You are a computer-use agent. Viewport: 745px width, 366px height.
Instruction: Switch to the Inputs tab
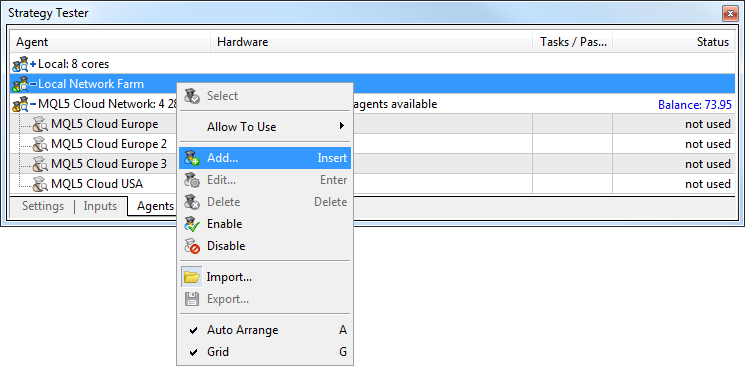click(100, 206)
